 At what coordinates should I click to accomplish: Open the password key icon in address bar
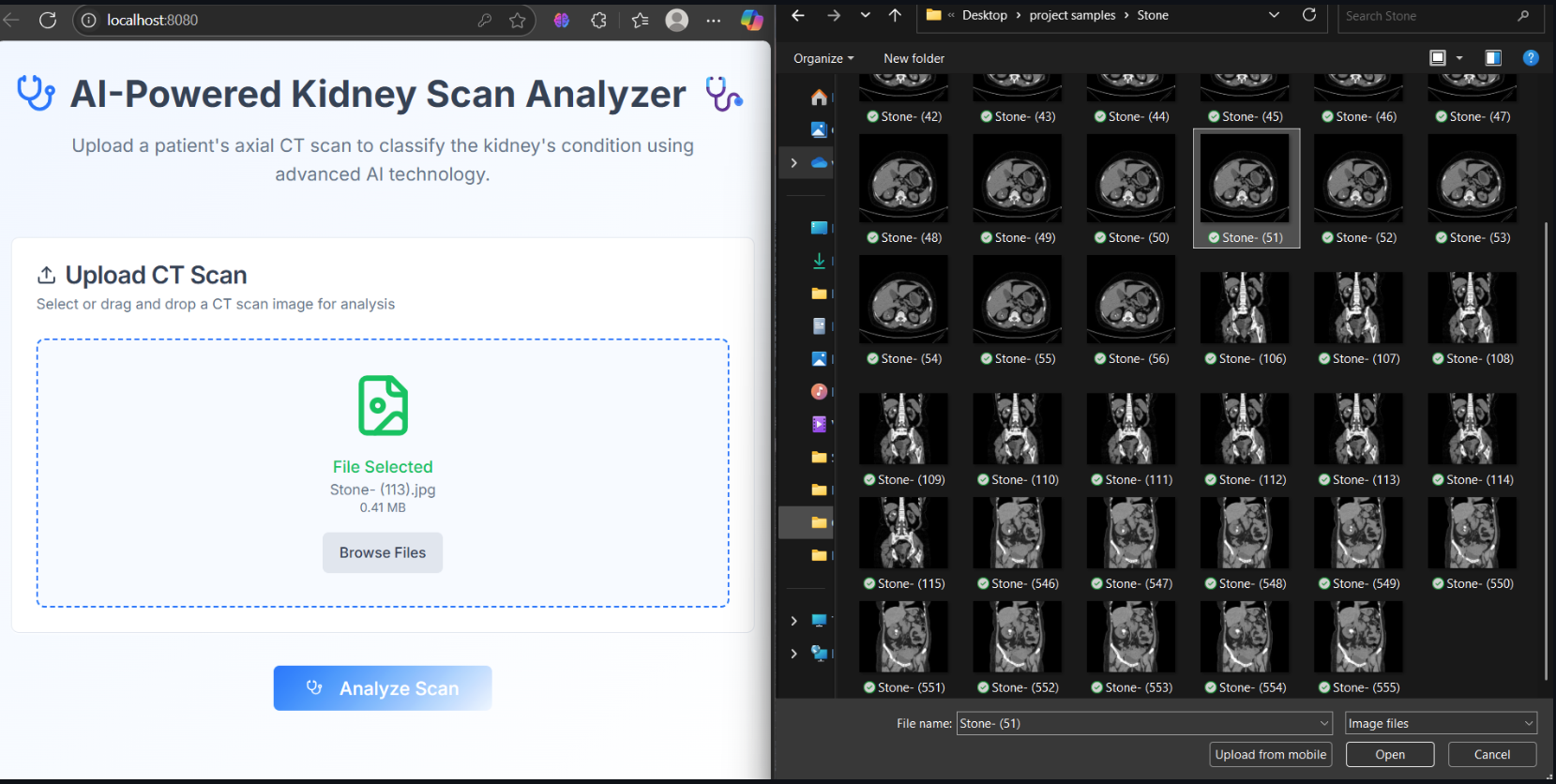[x=485, y=20]
